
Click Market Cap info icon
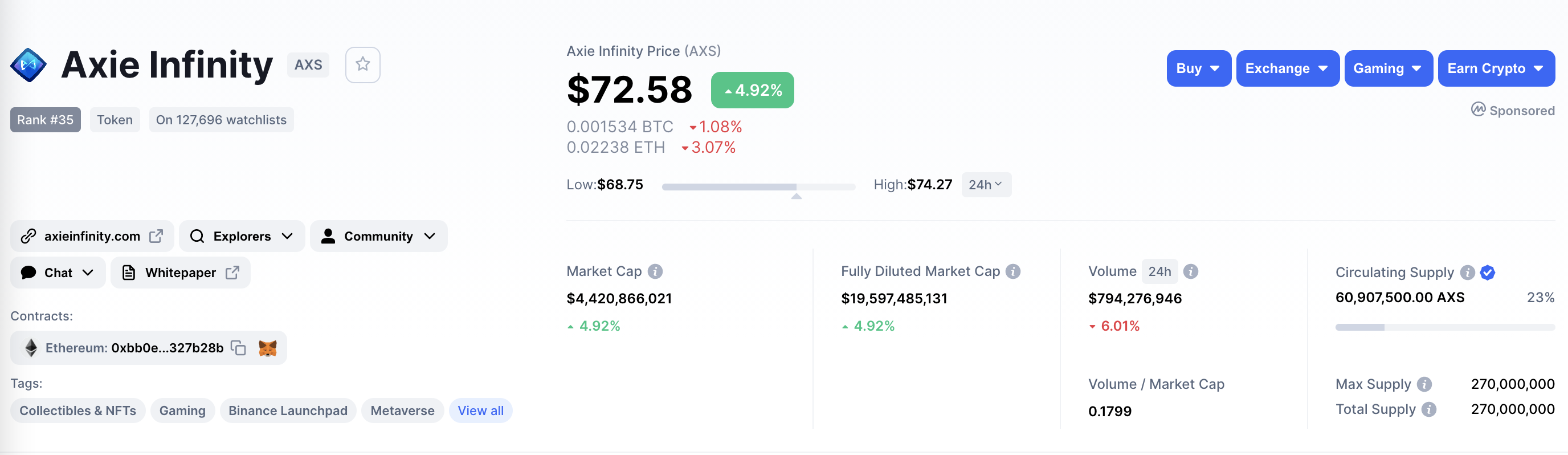[655, 271]
